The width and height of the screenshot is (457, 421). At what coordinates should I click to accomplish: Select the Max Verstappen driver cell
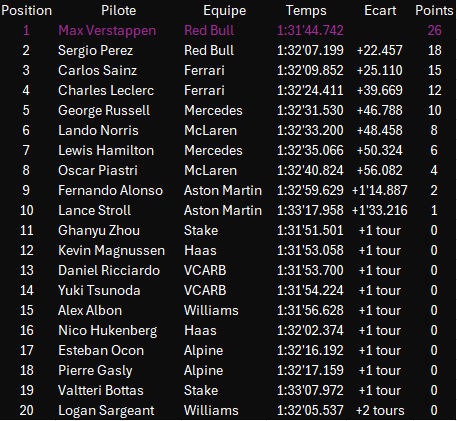(x=107, y=31)
